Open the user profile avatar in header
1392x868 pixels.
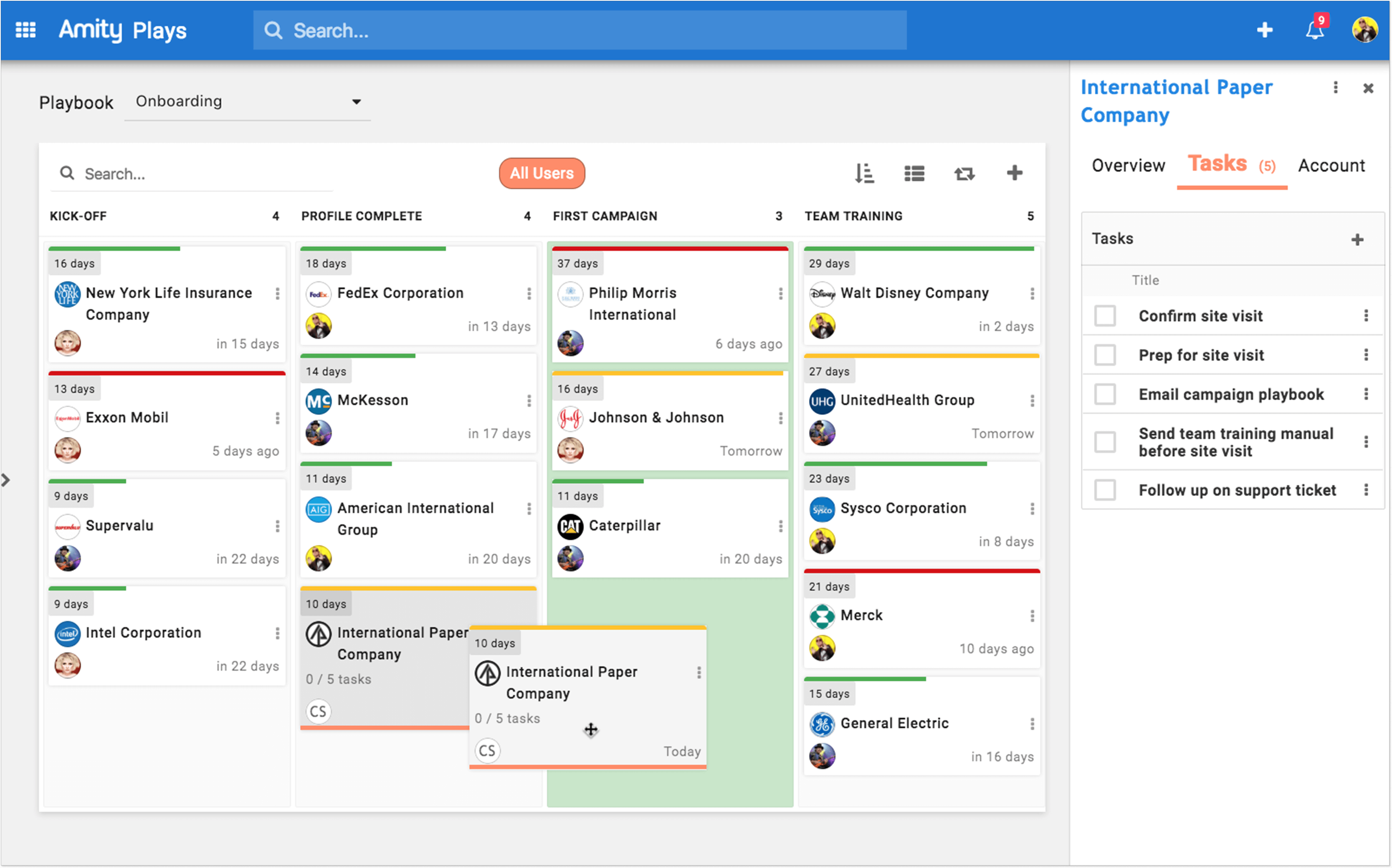click(x=1364, y=30)
